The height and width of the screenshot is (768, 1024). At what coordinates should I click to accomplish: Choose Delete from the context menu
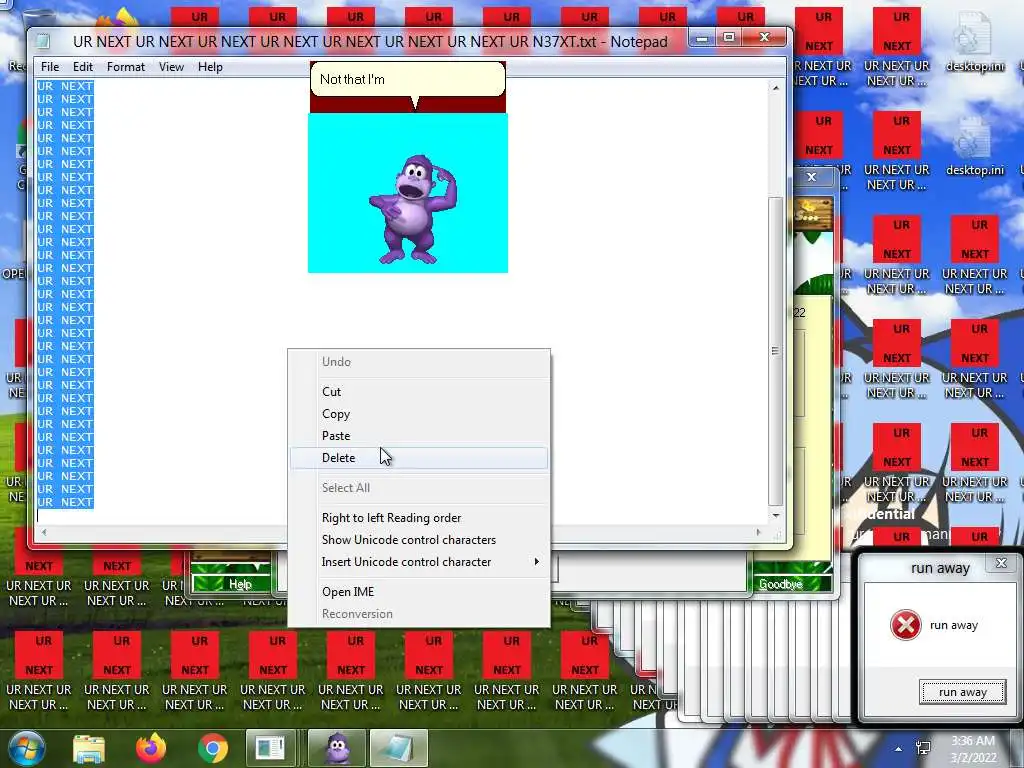[x=419, y=458]
